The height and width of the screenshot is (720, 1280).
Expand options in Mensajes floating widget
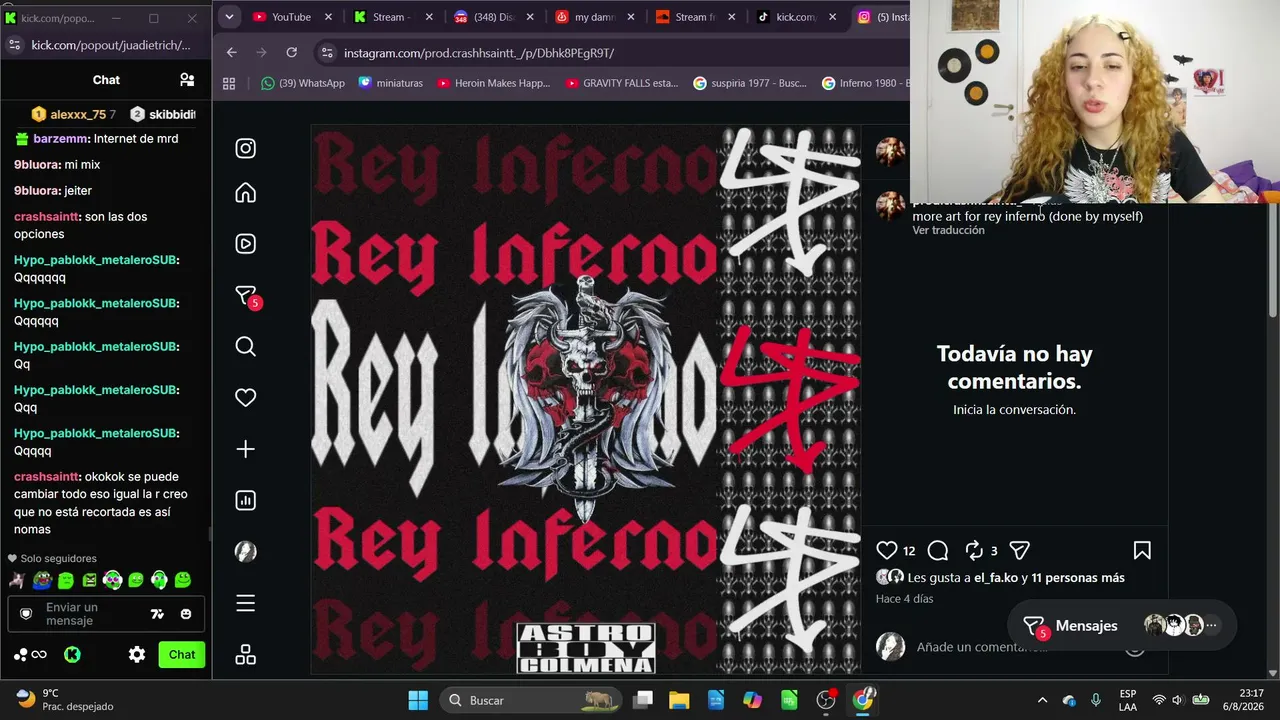(1211, 626)
